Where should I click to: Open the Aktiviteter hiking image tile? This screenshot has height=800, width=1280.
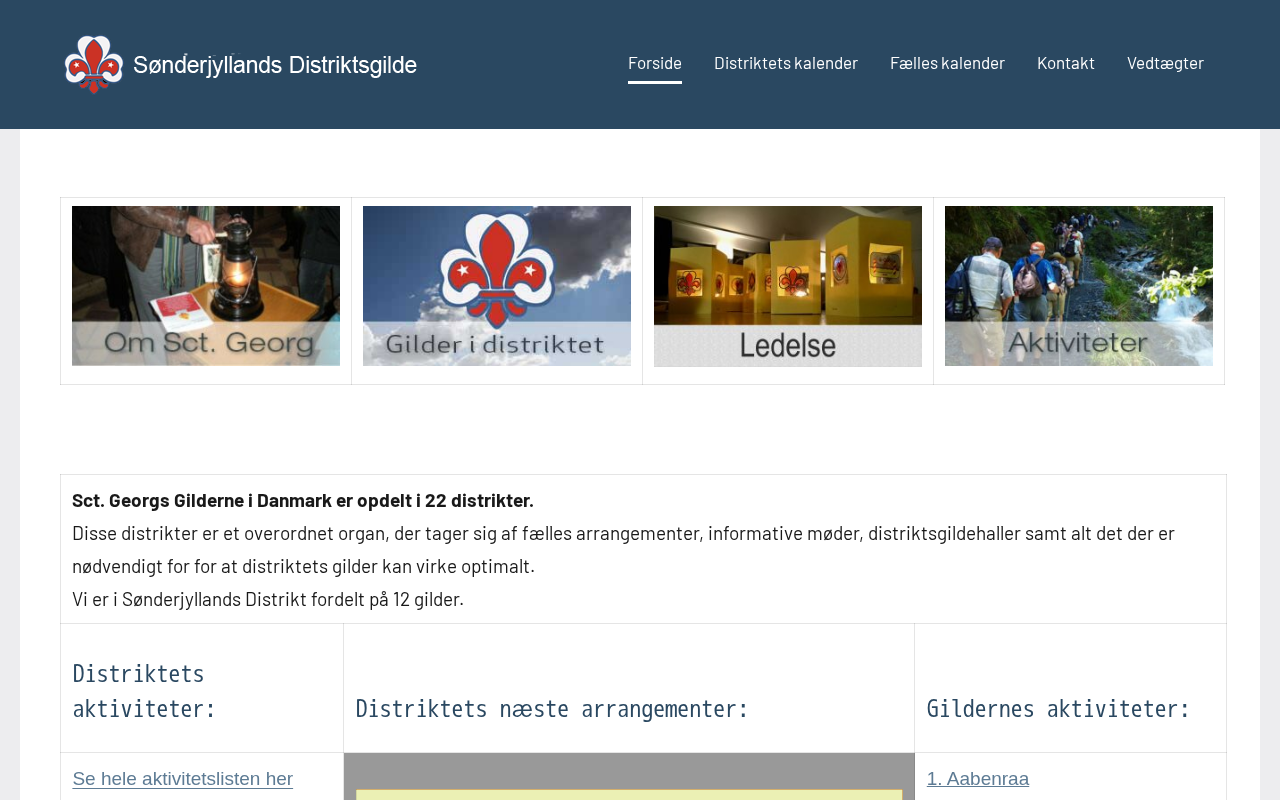[1079, 286]
